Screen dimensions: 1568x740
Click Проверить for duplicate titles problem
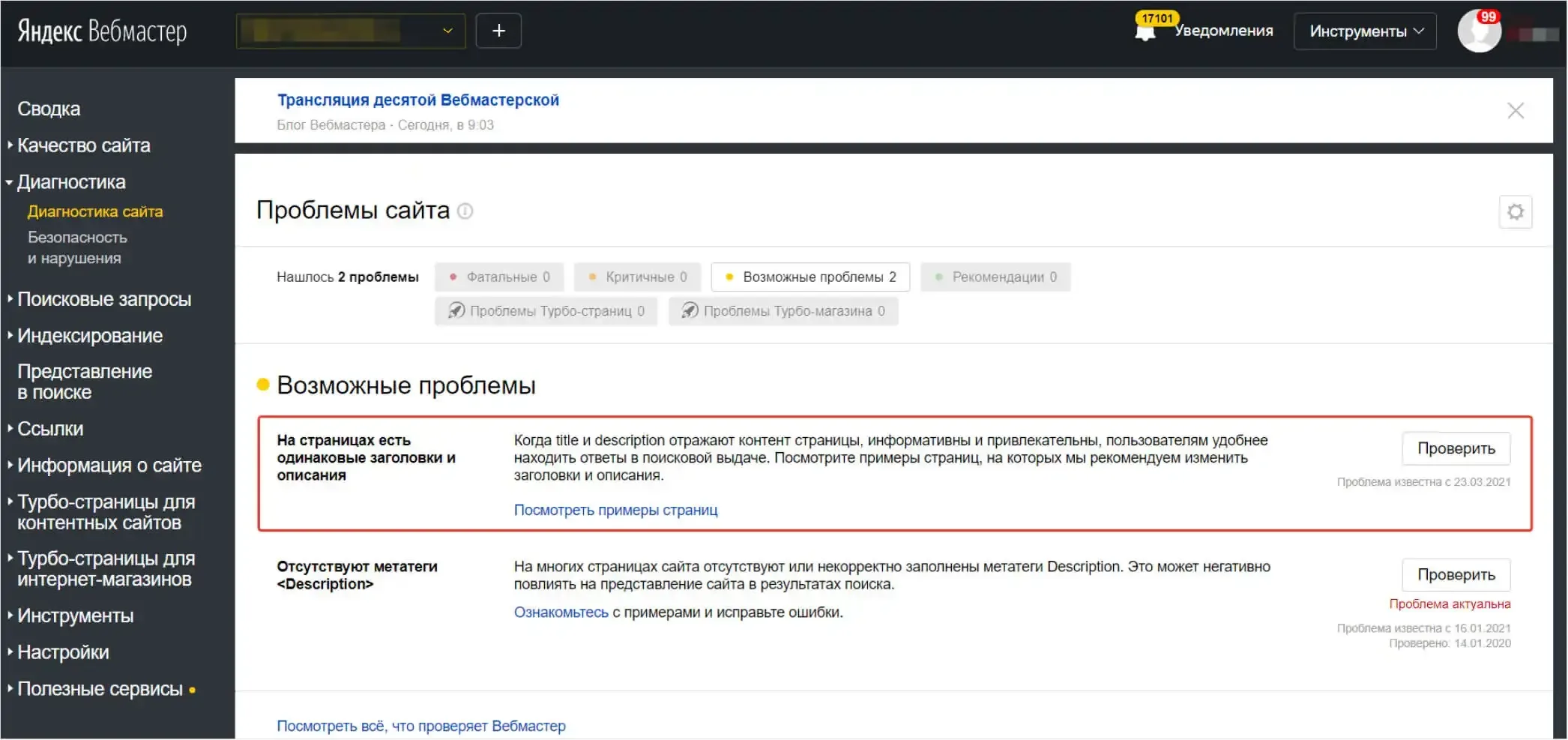click(x=1456, y=448)
